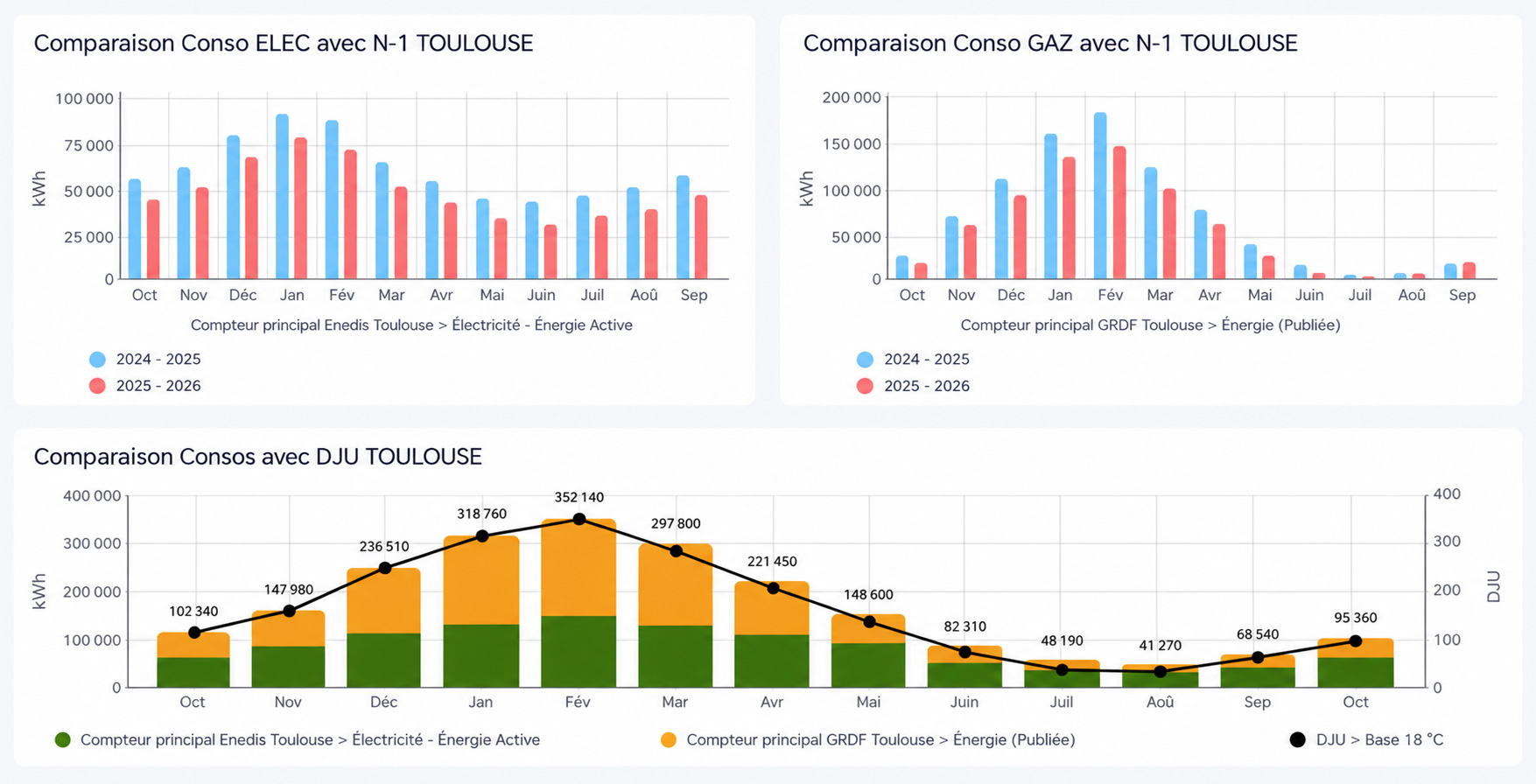Click the 148 600 data label
1536x784 pixels.
pyautogui.click(x=868, y=595)
